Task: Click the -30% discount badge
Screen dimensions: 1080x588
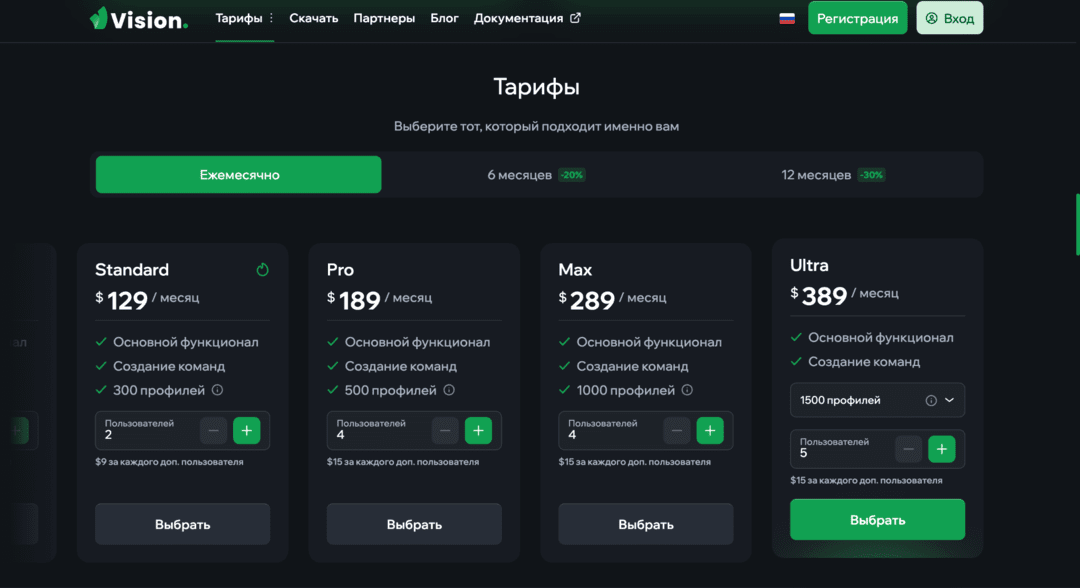Action: point(871,175)
